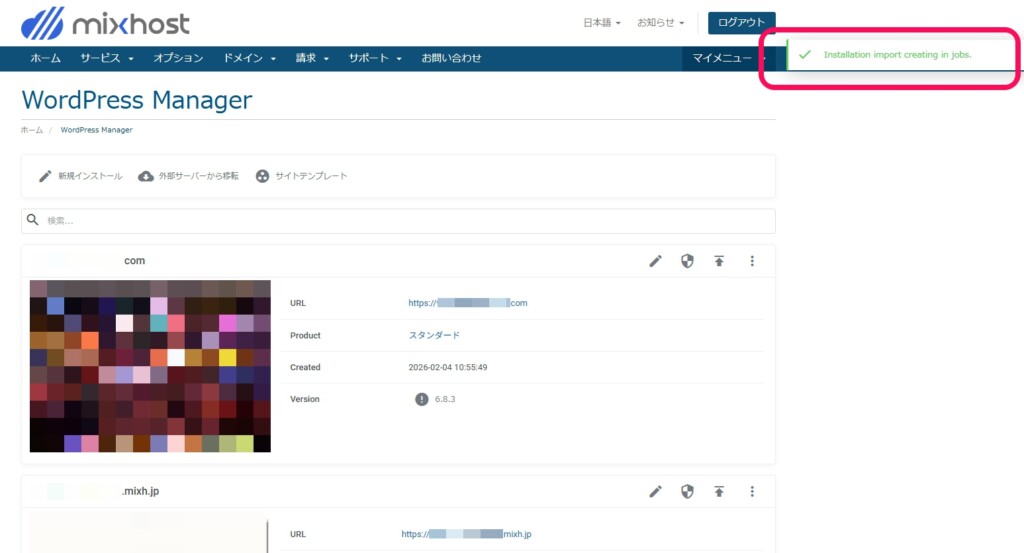This screenshot has width=1024, height=553.
Task: Open お問い合わせ page
Action: point(451,58)
